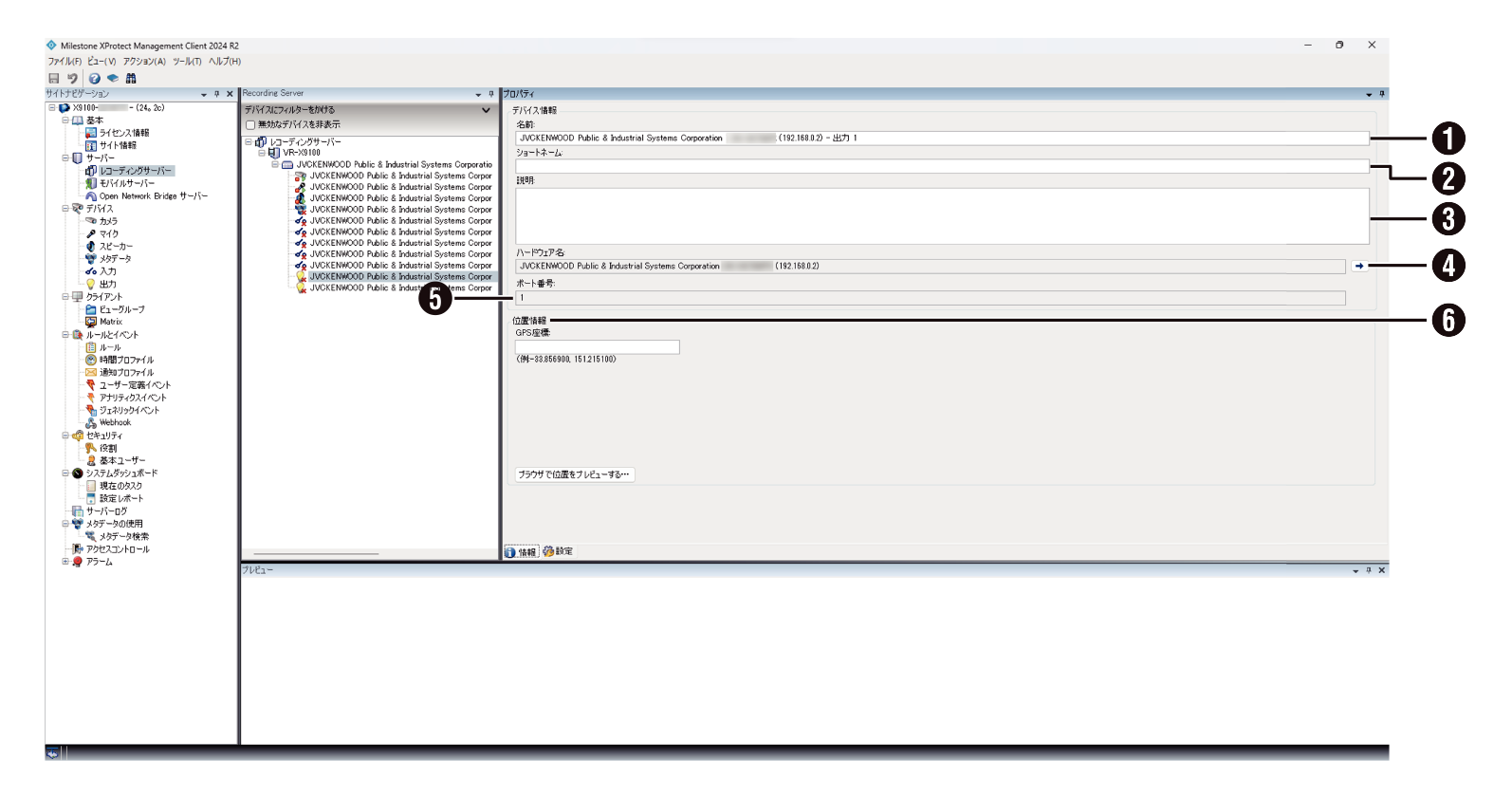Screen dimensions: 1512x798
Task: Open the ビュー(V) menu
Action: tap(101, 62)
